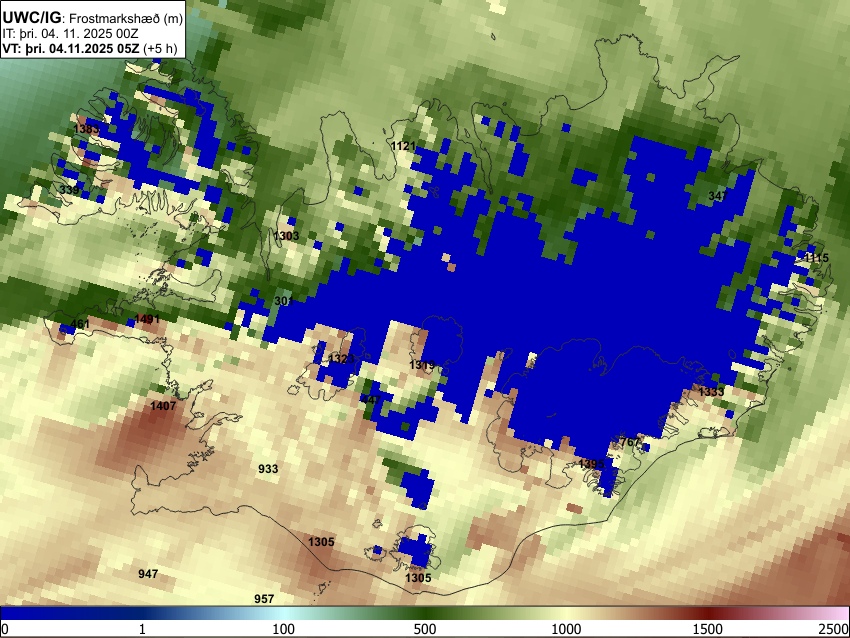Click the 347 value in the northeast

pos(717,196)
